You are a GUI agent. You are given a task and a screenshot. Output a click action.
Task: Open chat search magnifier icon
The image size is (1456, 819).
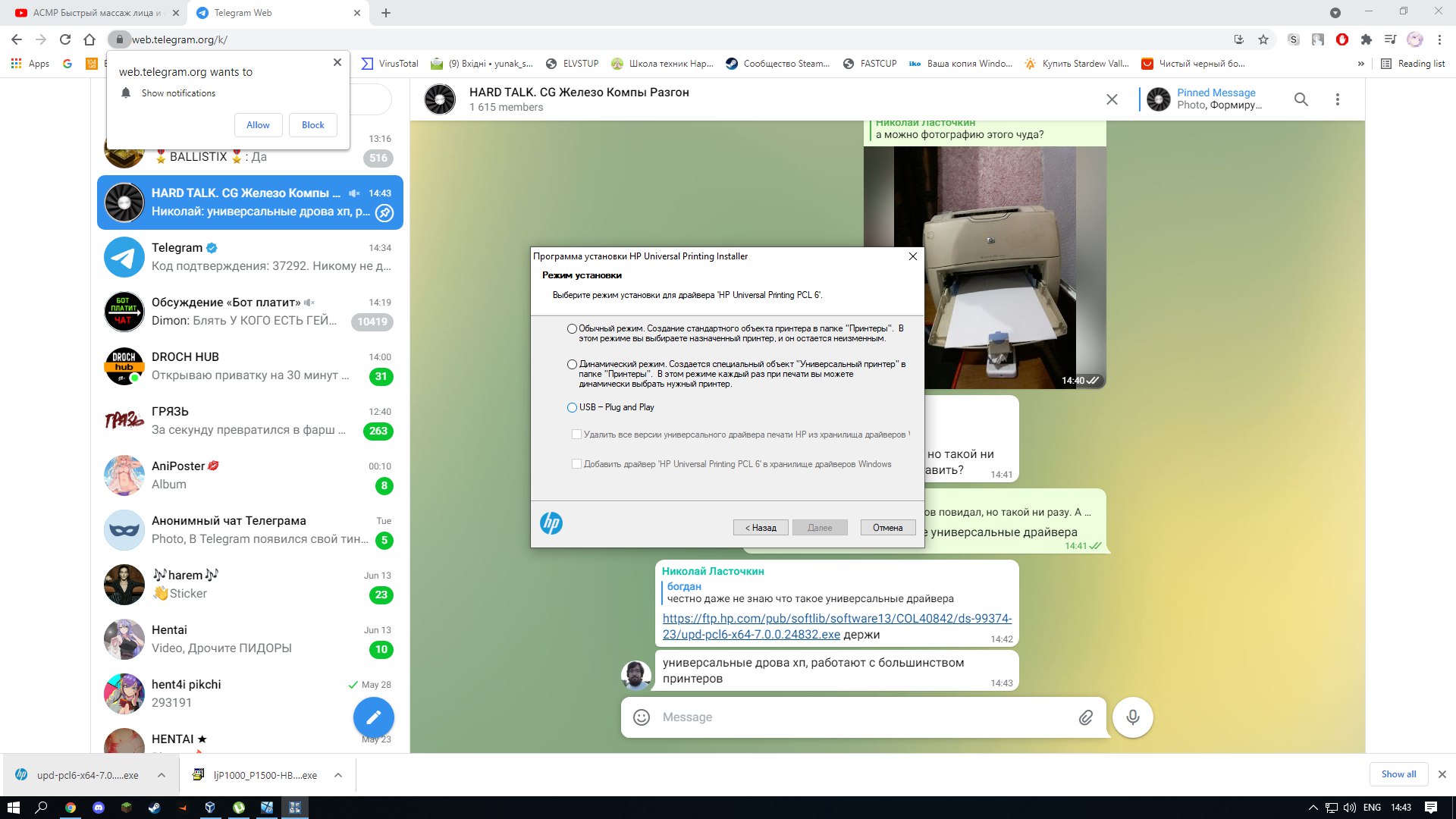tap(1301, 99)
